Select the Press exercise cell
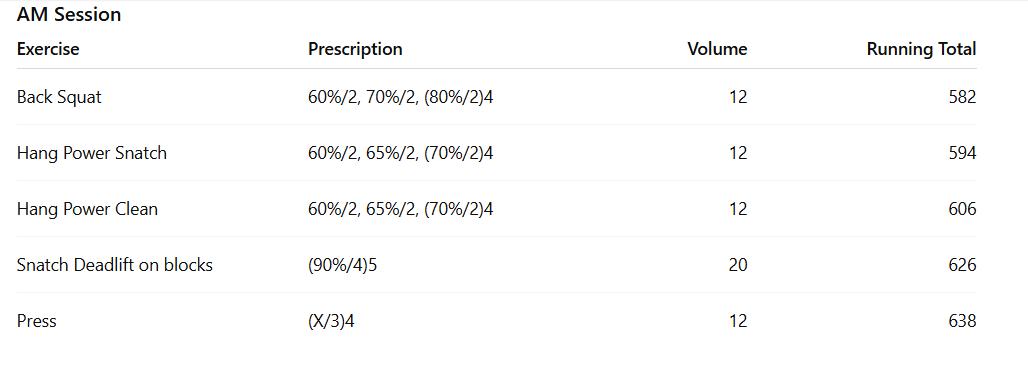 (x=37, y=321)
